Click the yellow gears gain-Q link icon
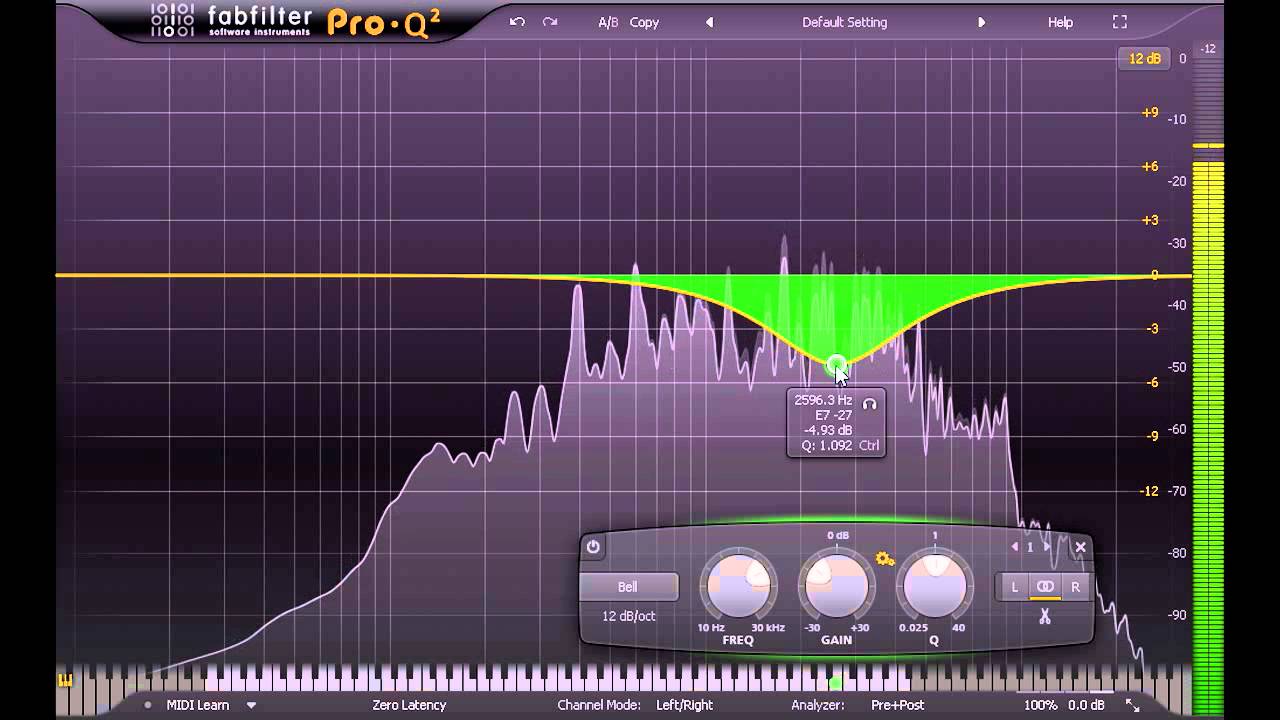The width and height of the screenshot is (1280, 720). pyautogui.click(x=884, y=559)
